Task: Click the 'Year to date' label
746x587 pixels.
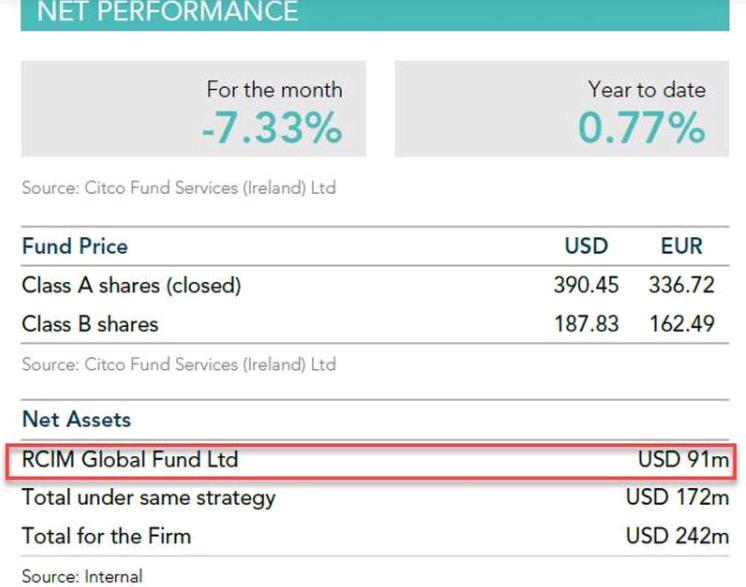Action: [x=646, y=89]
